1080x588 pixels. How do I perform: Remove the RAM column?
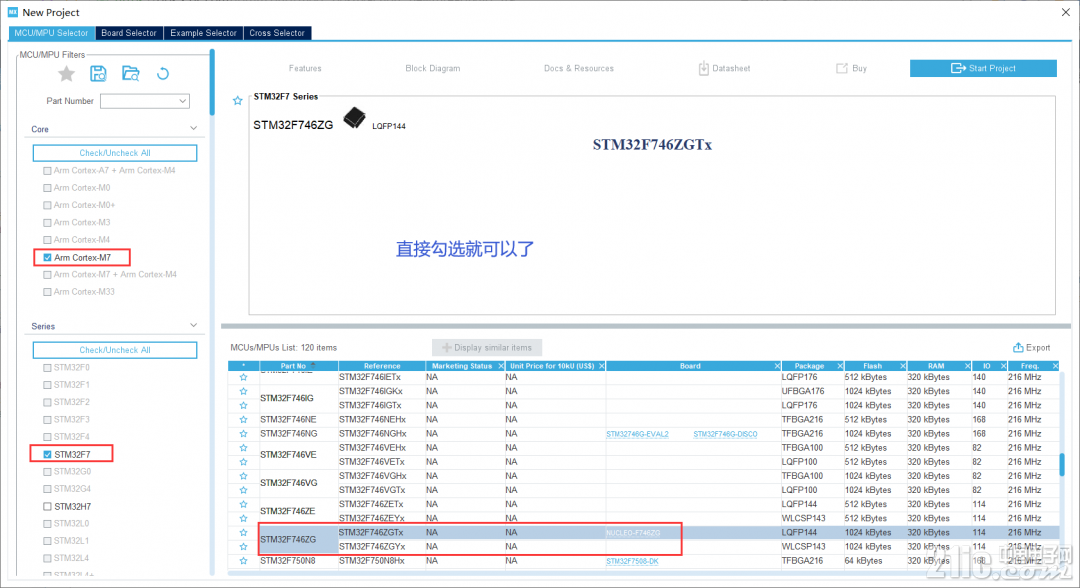tap(967, 366)
